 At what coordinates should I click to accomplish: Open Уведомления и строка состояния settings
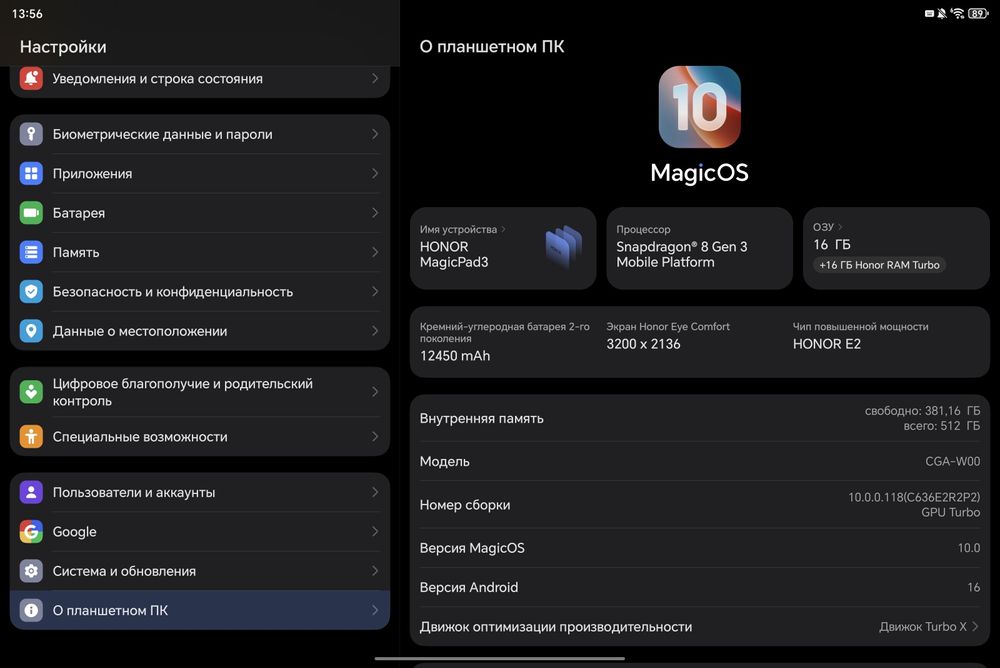coord(200,79)
